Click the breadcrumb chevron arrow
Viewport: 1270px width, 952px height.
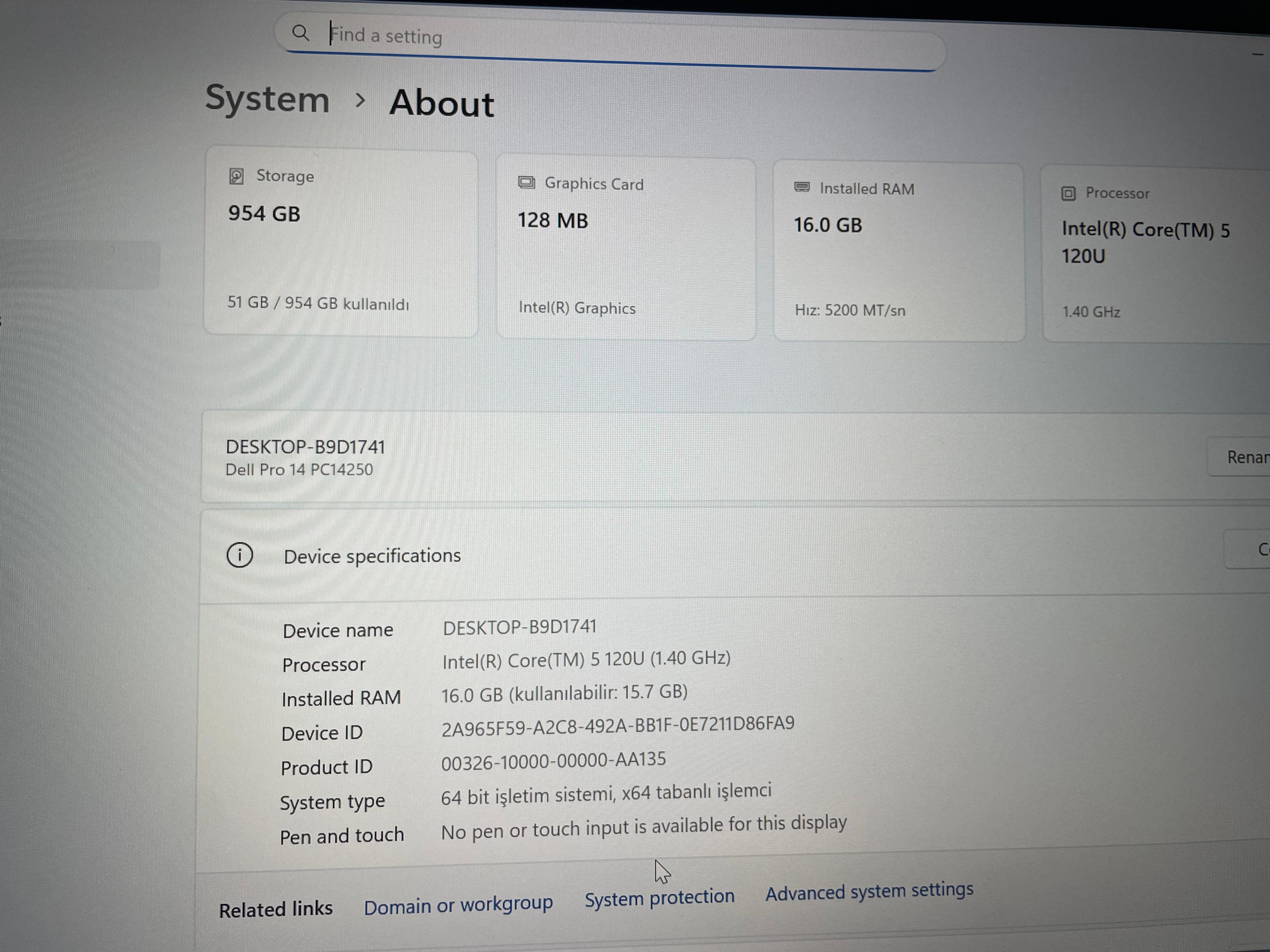pyautogui.click(x=360, y=101)
